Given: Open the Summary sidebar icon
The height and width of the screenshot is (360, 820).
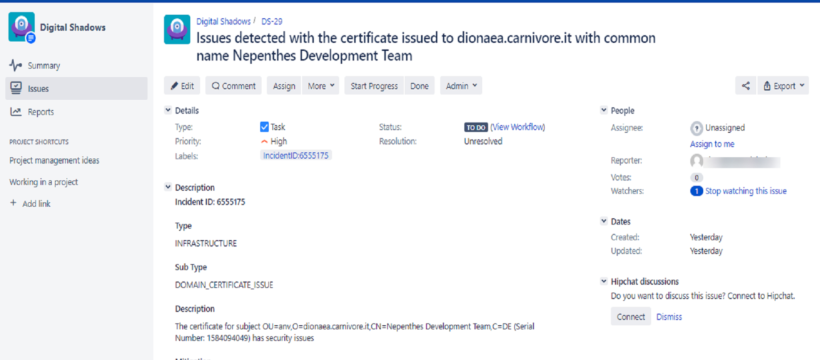Looking at the screenshot, I should point(16,65).
